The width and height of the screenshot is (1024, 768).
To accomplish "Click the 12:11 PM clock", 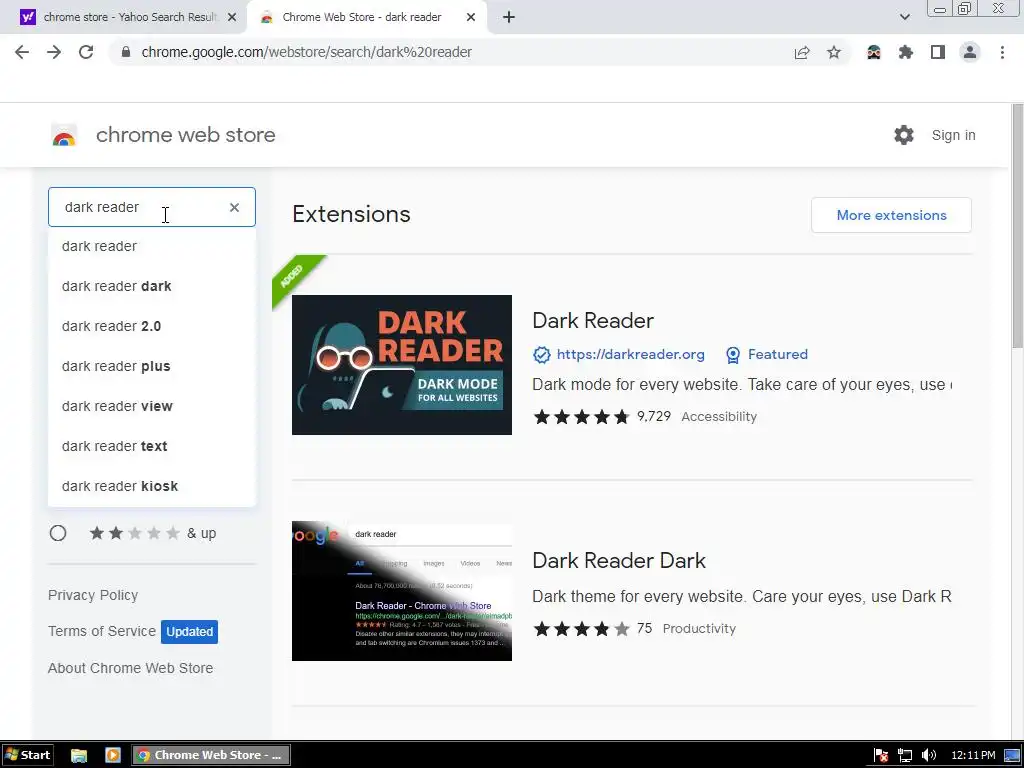I will click(x=973, y=755).
